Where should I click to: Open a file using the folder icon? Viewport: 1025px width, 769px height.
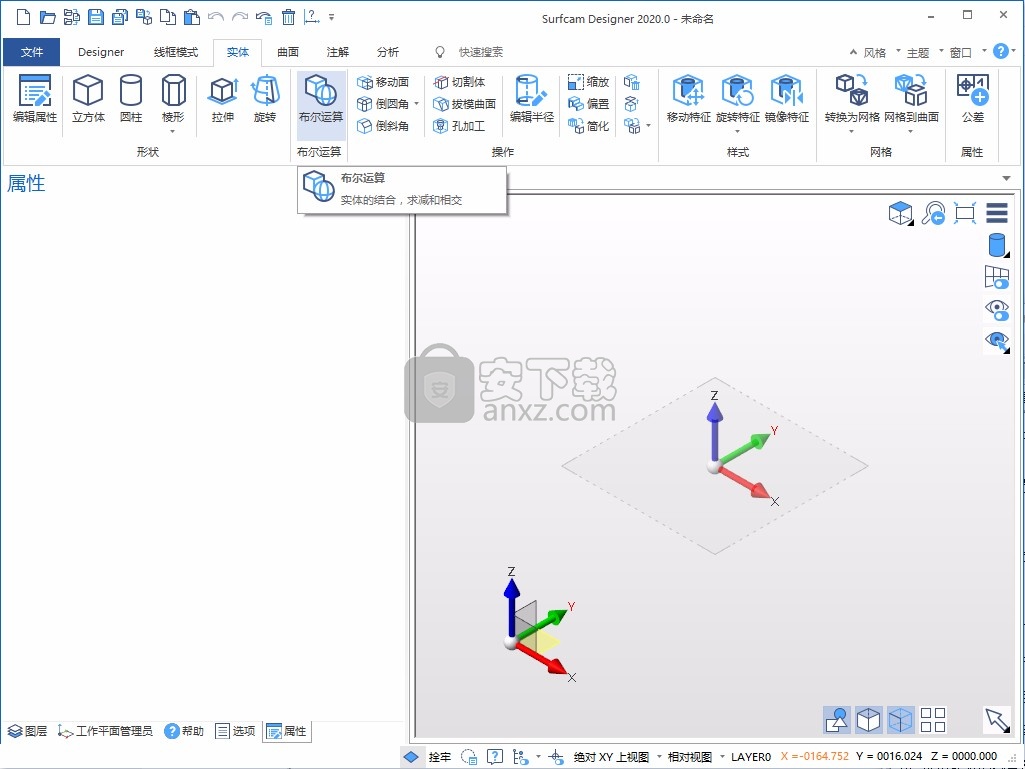pyautogui.click(x=48, y=17)
